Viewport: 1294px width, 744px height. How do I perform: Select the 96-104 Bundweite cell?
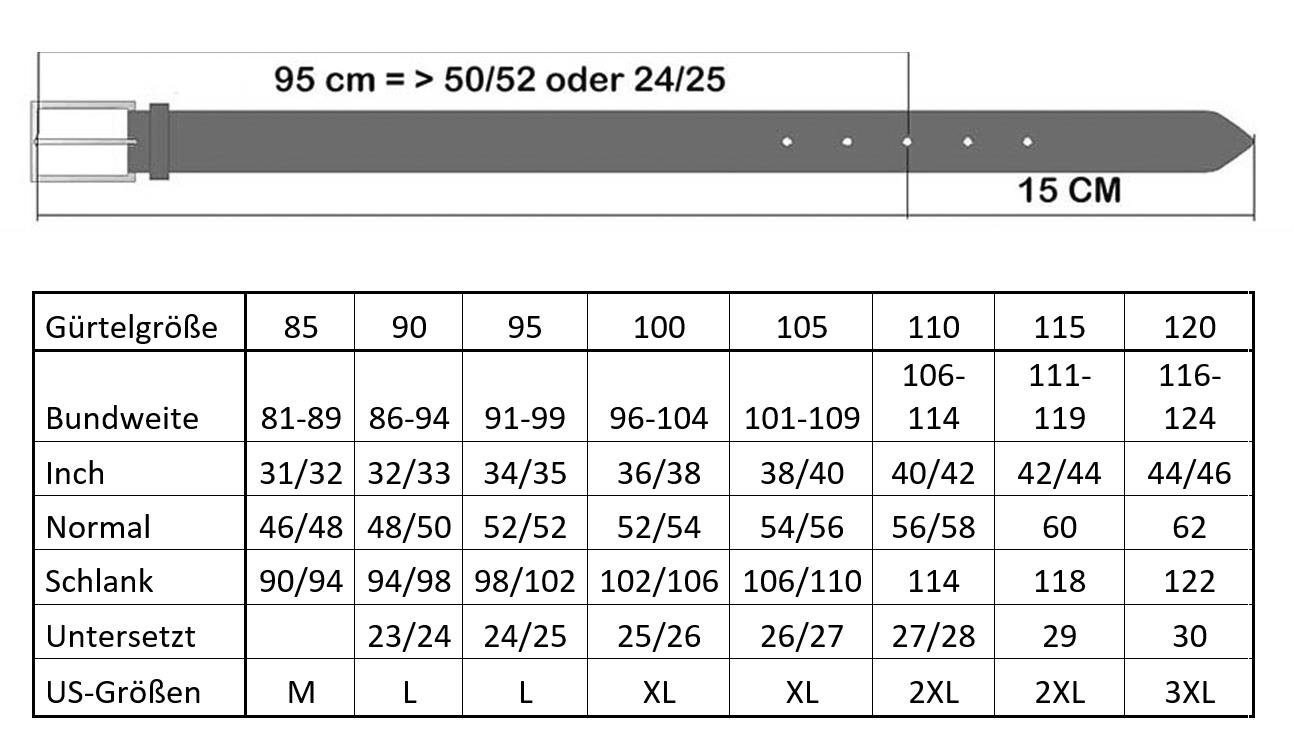pyautogui.click(x=658, y=417)
